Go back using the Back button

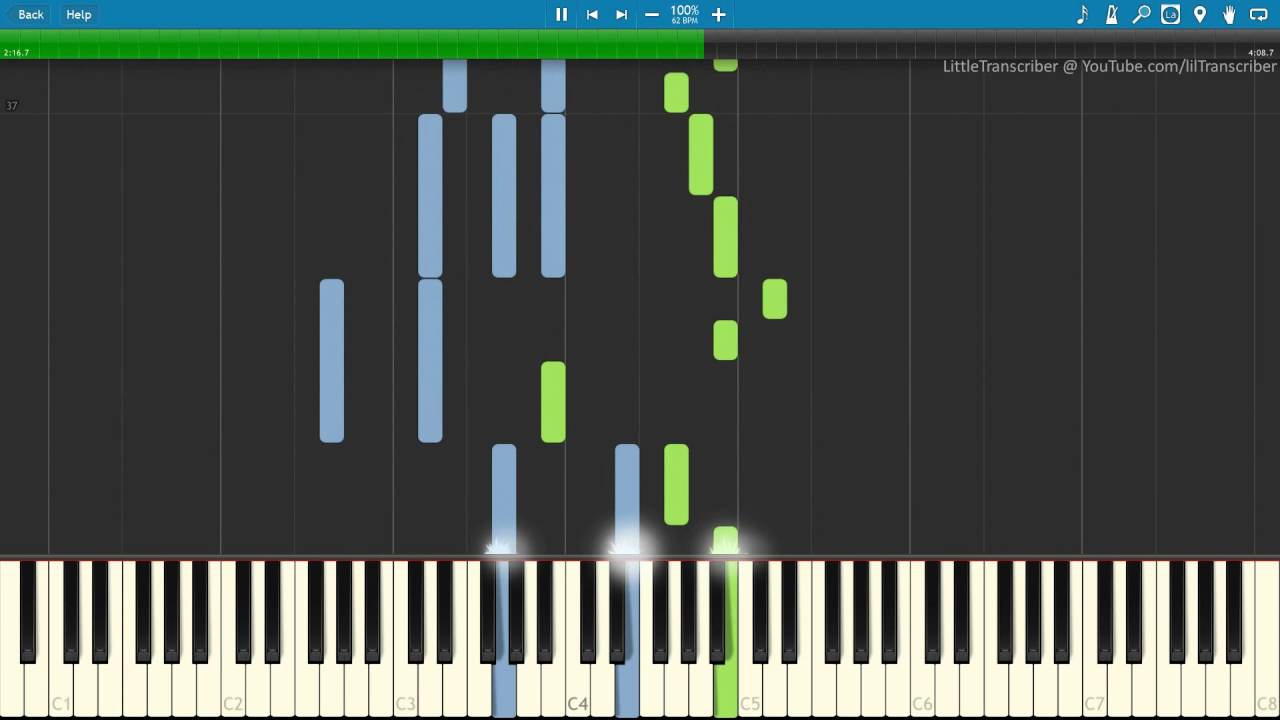26,14
